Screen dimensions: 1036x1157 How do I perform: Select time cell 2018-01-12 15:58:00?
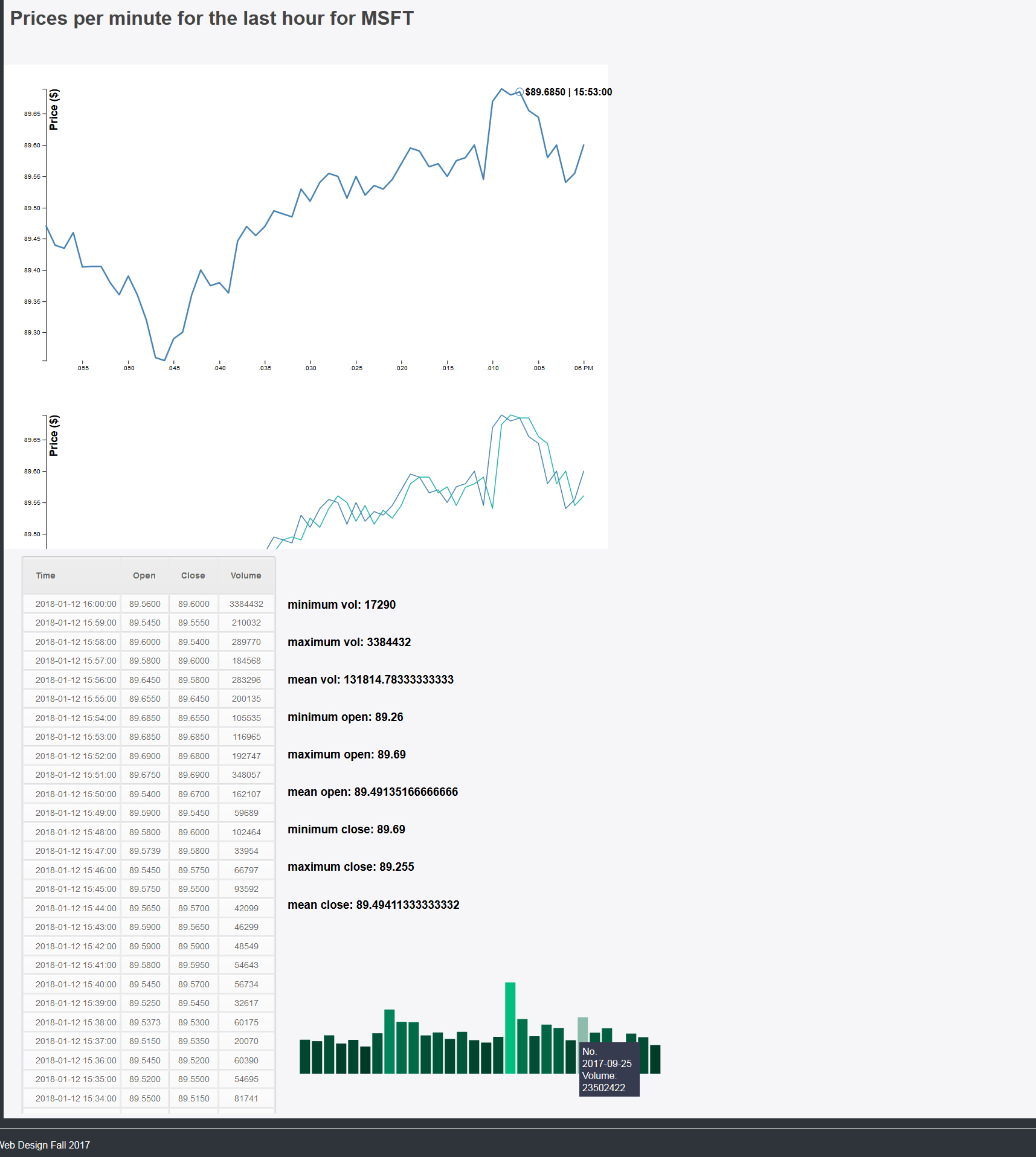pos(76,642)
